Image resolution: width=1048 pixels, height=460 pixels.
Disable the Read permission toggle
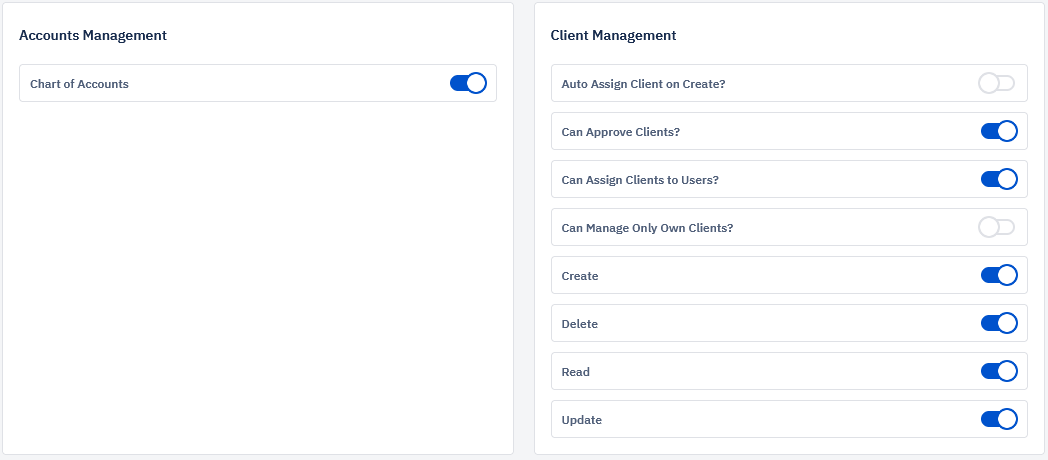[x=999, y=371]
